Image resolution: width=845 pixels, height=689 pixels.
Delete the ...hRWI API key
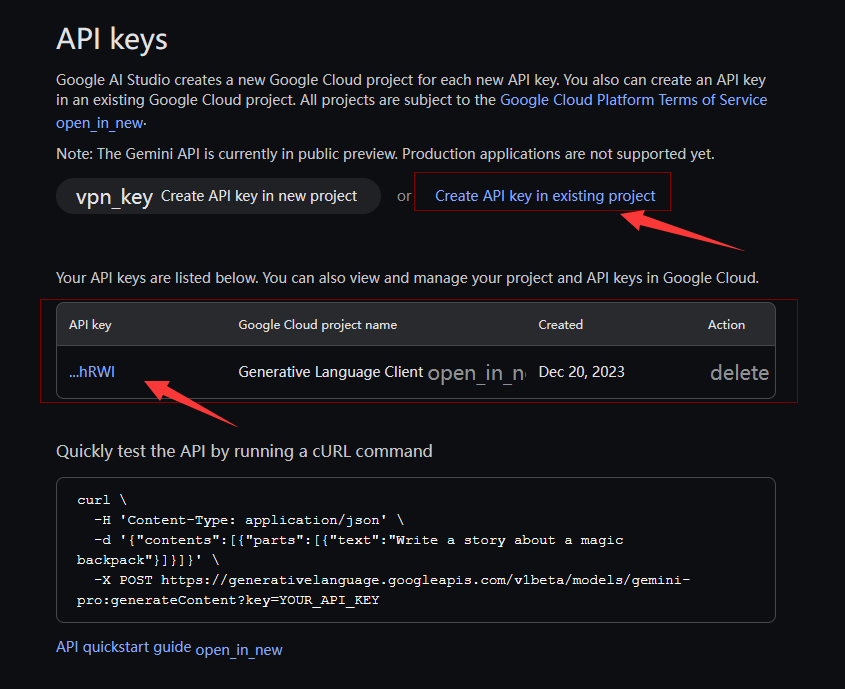coord(739,373)
